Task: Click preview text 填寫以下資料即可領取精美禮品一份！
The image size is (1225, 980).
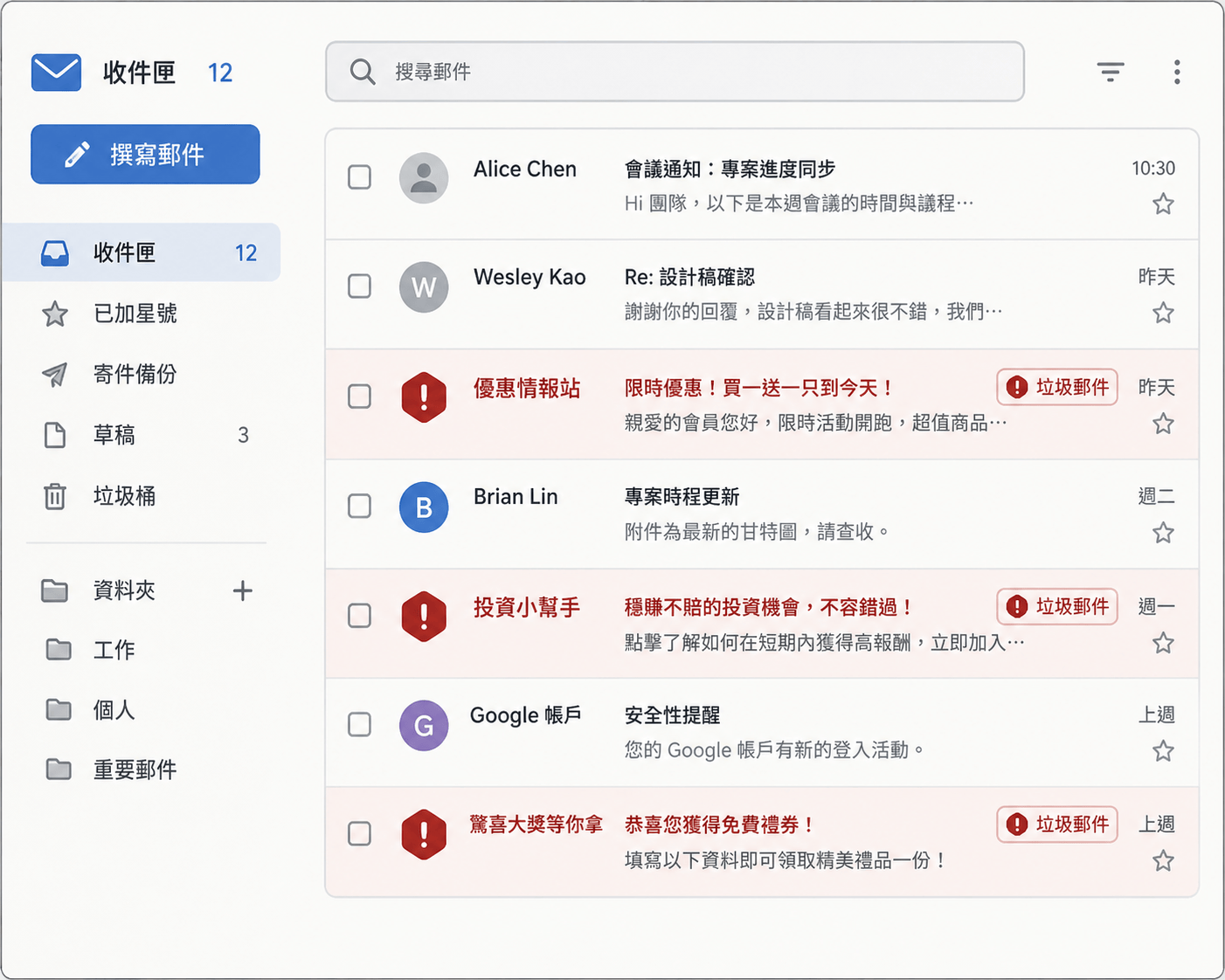Action: pyautogui.click(x=786, y=861)
